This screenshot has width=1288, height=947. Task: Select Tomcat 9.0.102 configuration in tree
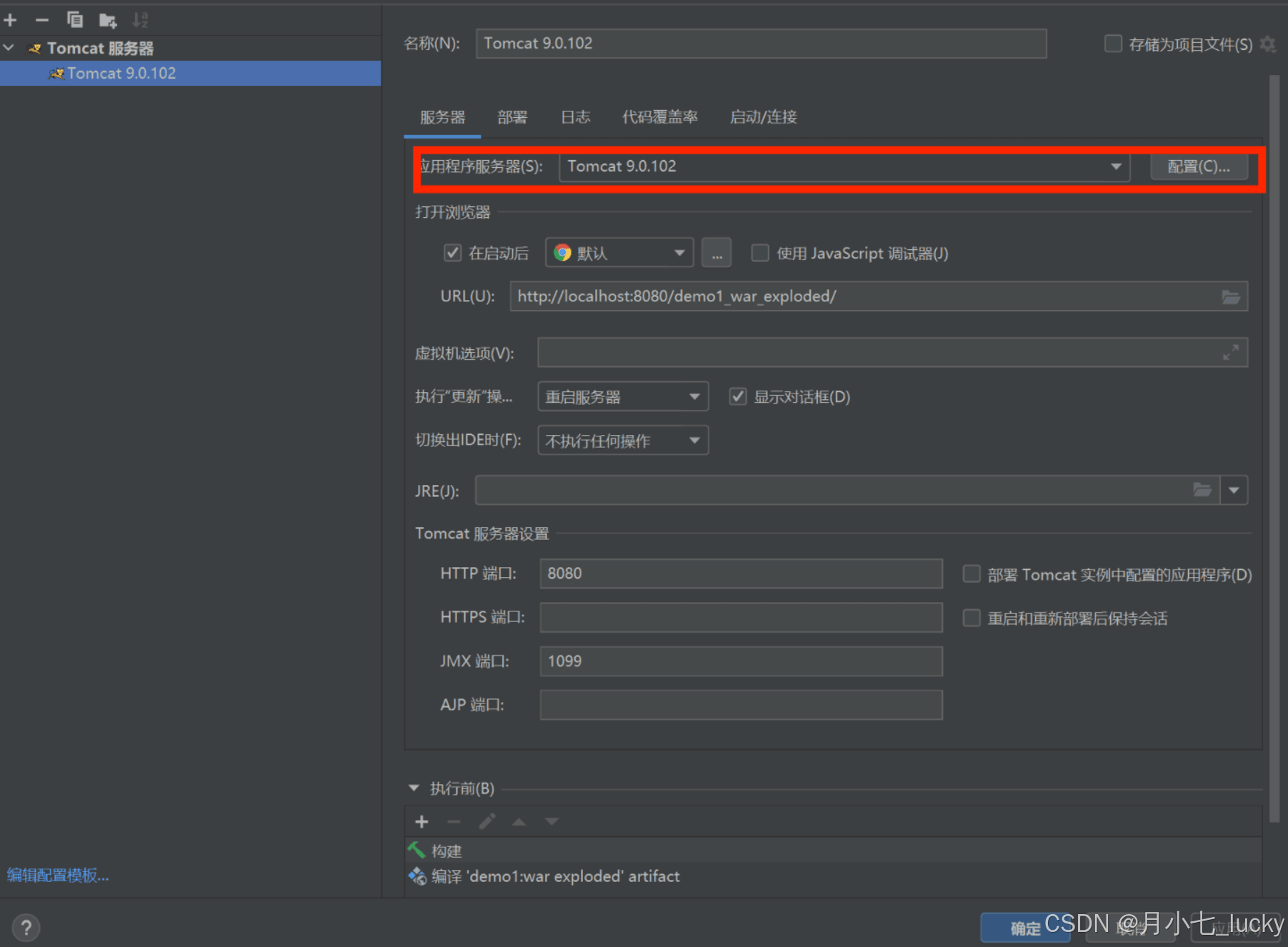click(190, 74)
